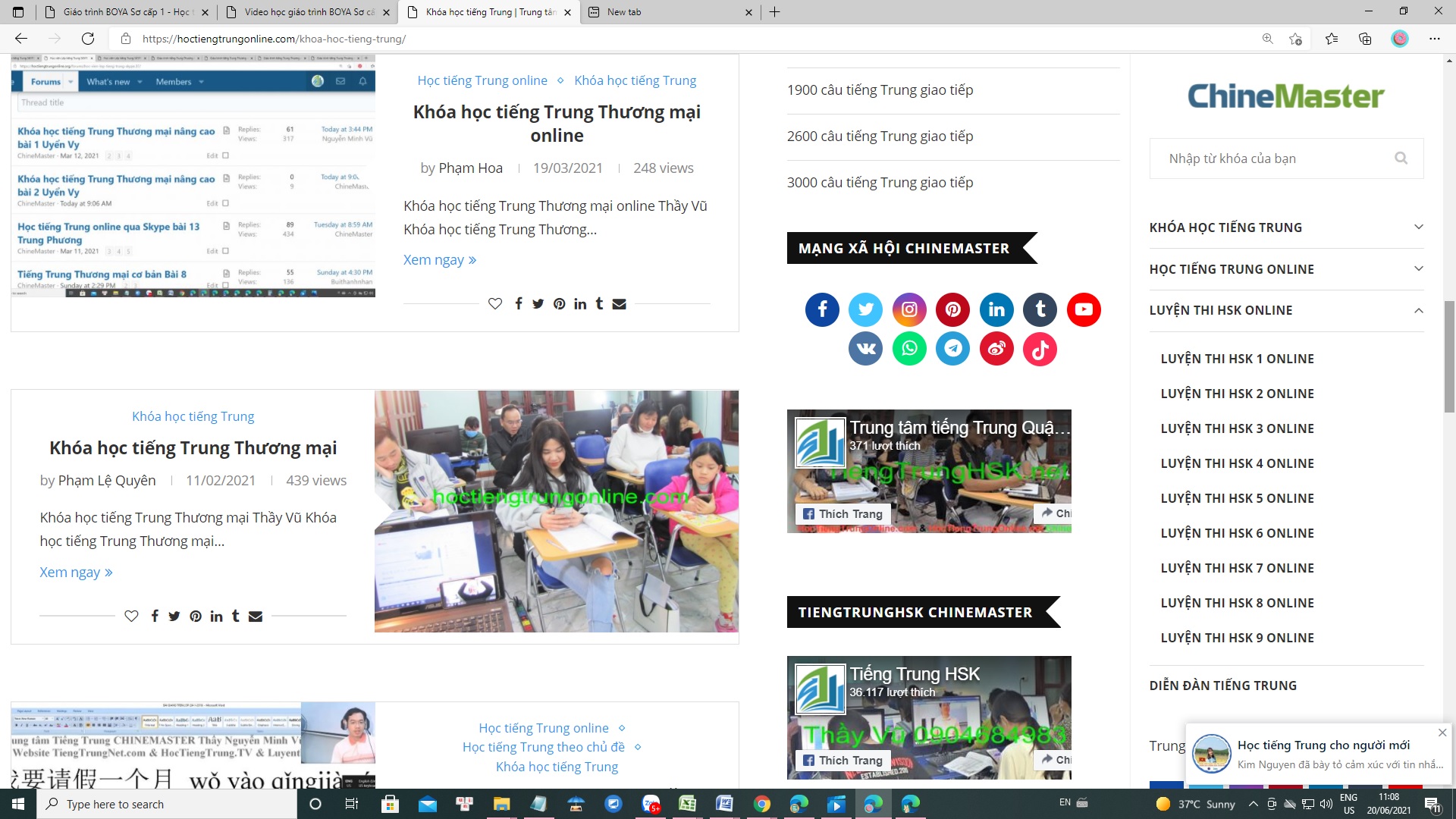The image size is (1456, 819).
Task: Open the Facebook social icon in sidebar
Action: [822, 309]
